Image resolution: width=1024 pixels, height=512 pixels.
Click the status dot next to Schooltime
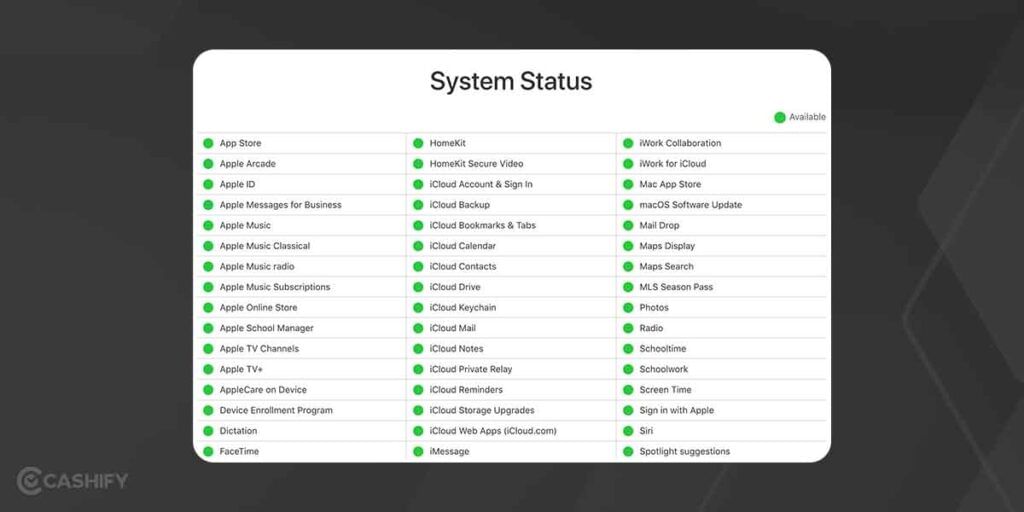[x=628, y=349]
